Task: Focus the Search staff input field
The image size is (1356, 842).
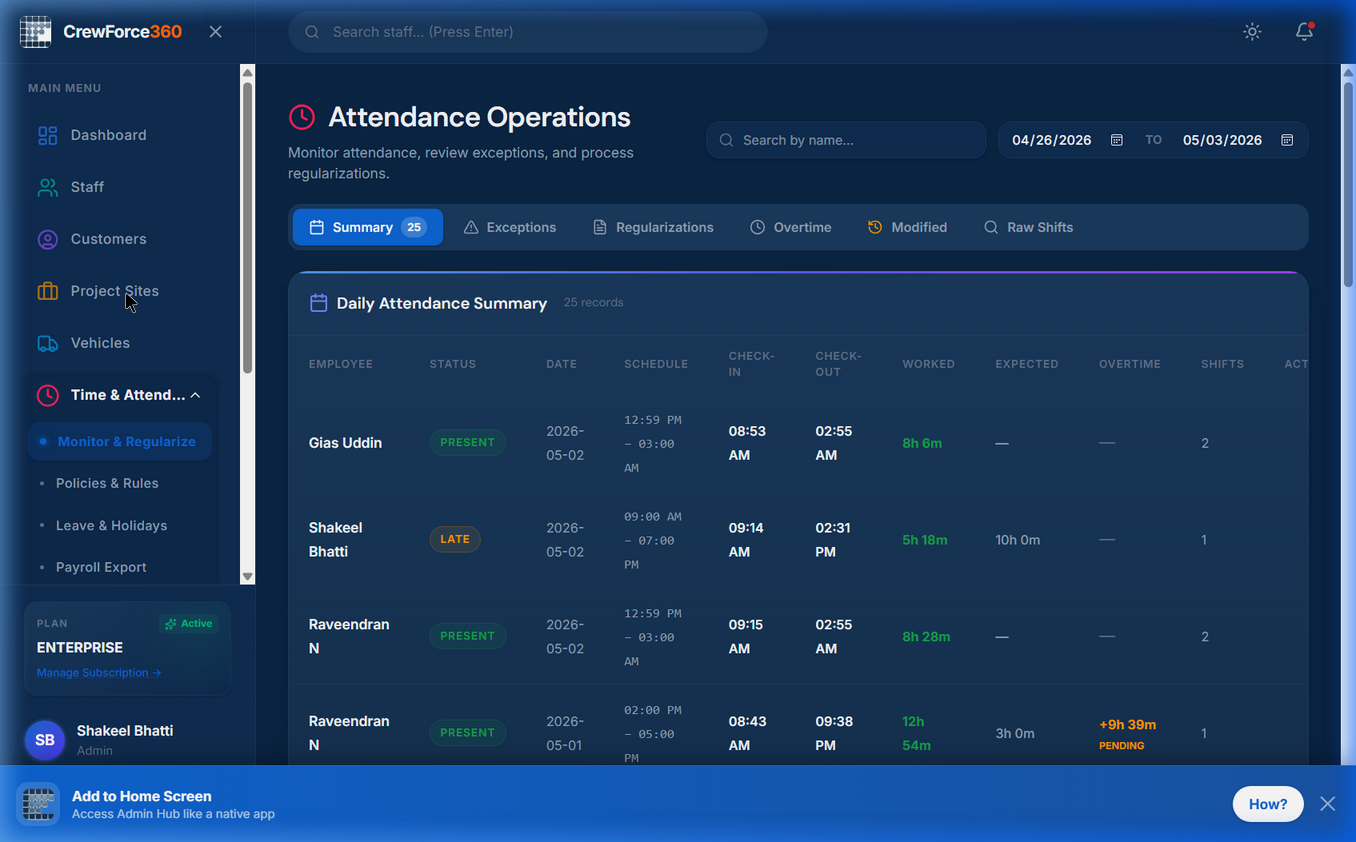Action: point(528,32)
